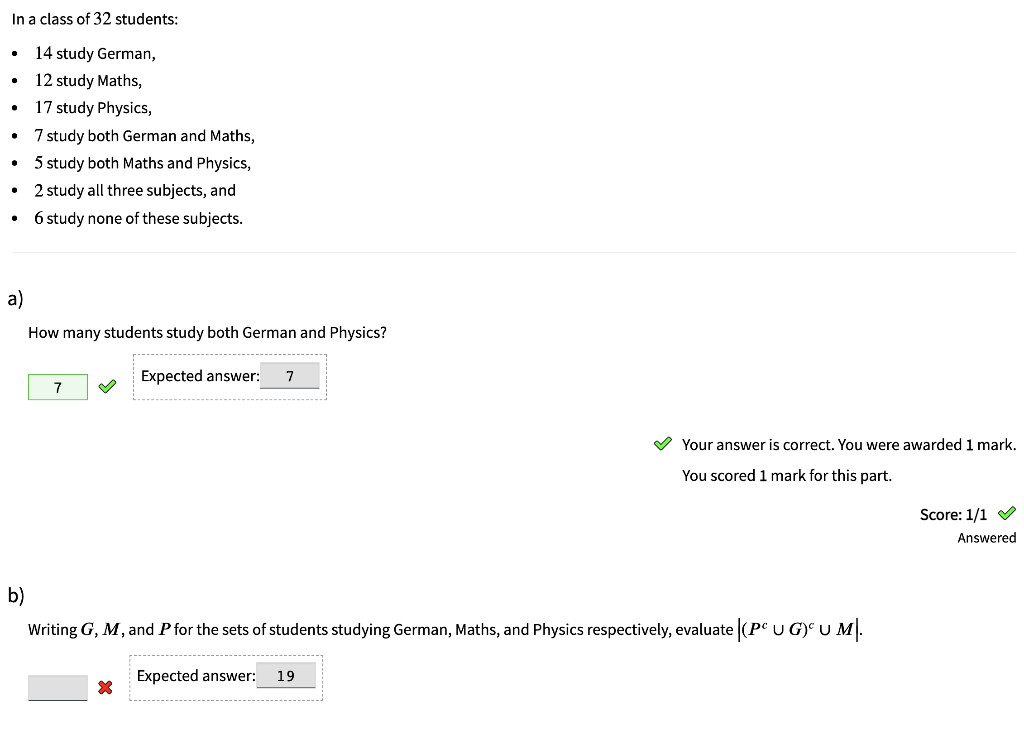
Task: Click the green tick beside Score: 1/1
Action: point(1006,514)
